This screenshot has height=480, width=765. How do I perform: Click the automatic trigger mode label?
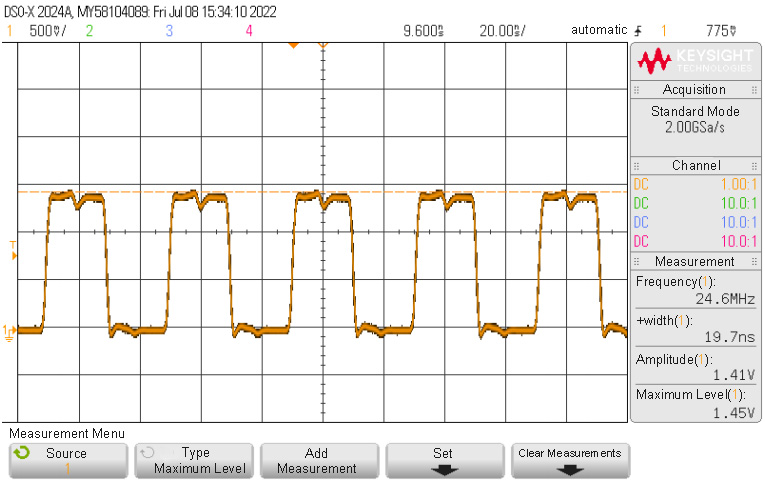pos(599,30)
